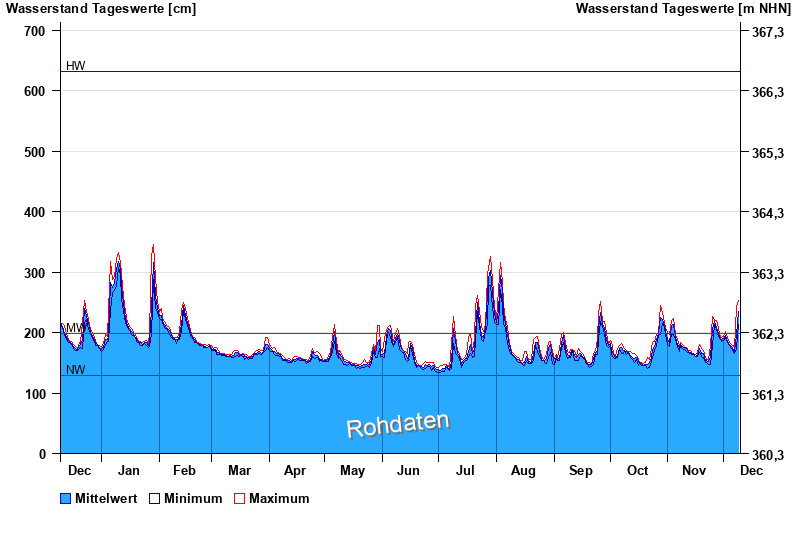800x550 pixels.
Task: Select the Oct month label on the x-axis
Action: pos(637,470)
